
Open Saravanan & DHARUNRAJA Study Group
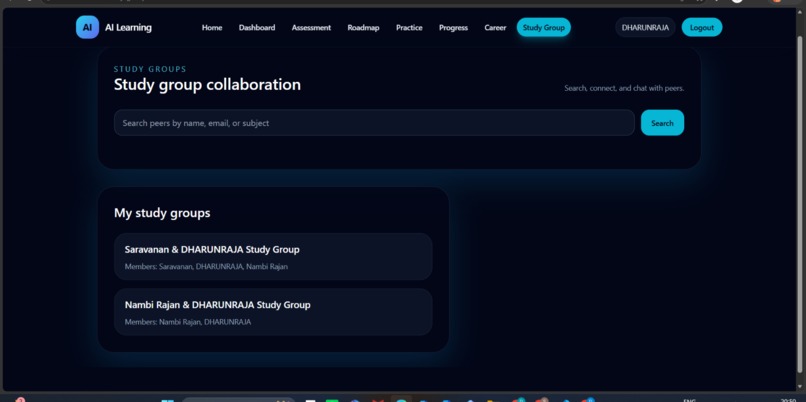tap(273, 257)
